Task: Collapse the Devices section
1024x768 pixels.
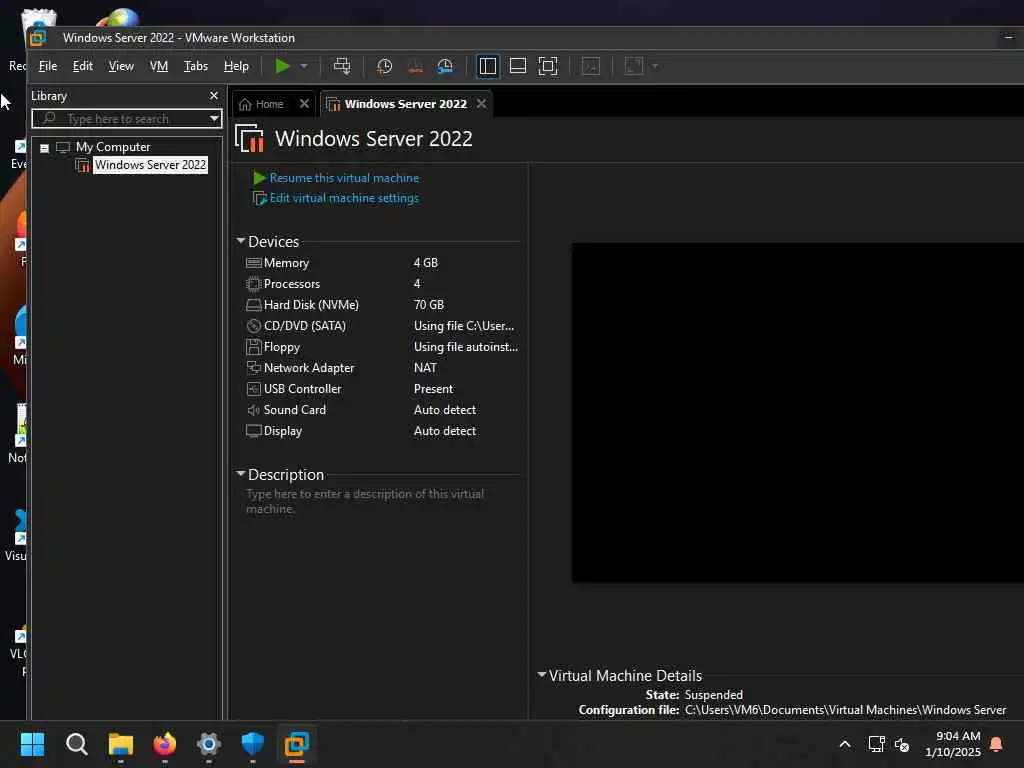Action: click(240, 241)
